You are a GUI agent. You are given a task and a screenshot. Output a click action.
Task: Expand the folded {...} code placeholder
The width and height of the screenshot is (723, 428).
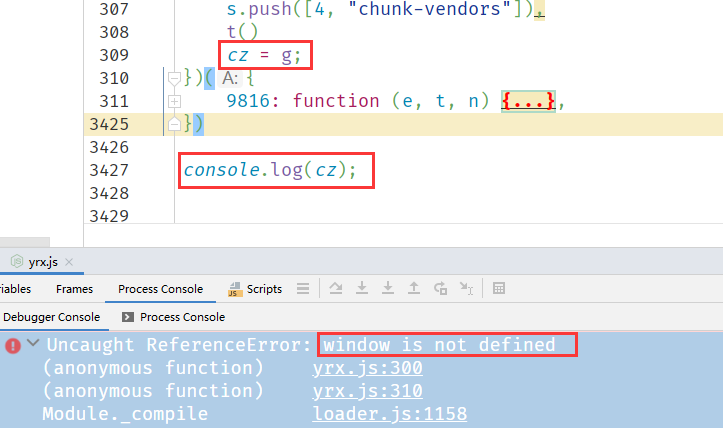point(528,100)
